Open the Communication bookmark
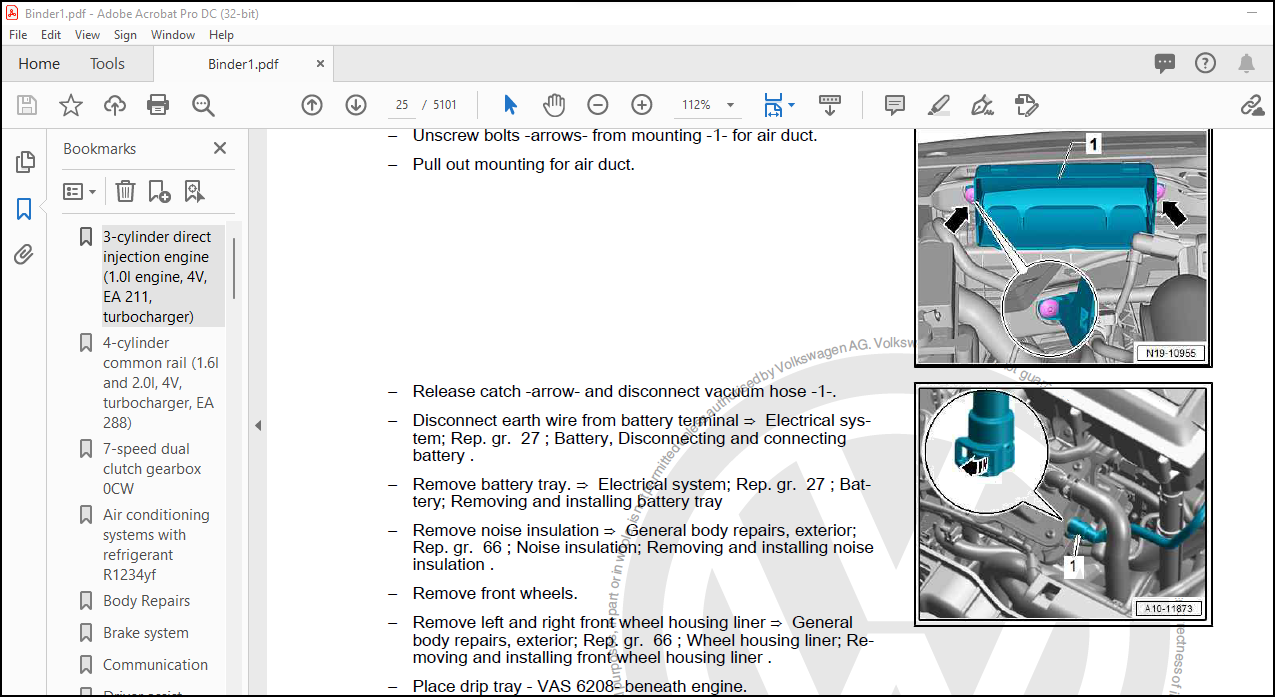Screen dimensions: 1275x697 (x=155, y=665)
